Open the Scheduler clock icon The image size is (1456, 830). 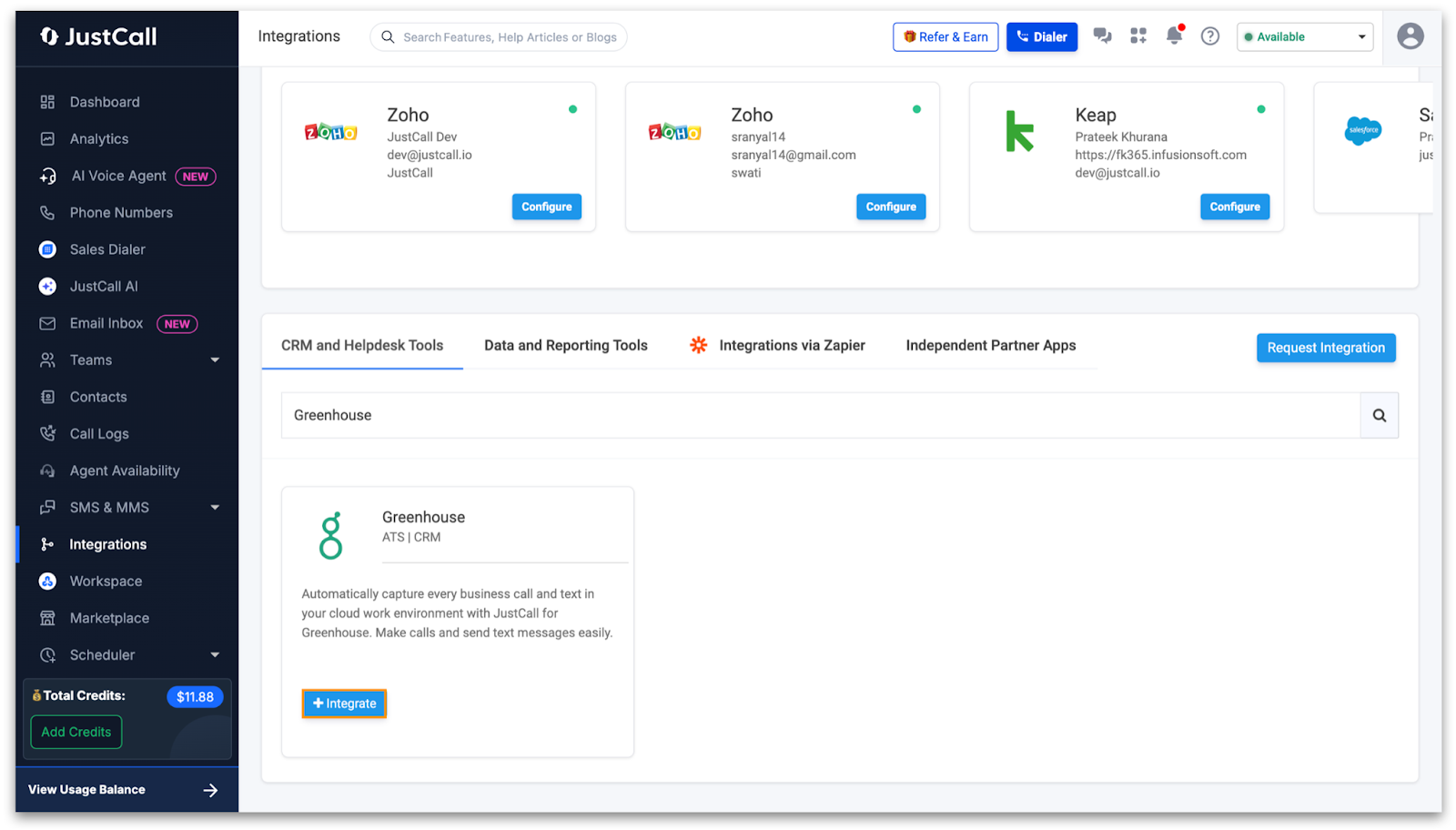click(47, 654)
